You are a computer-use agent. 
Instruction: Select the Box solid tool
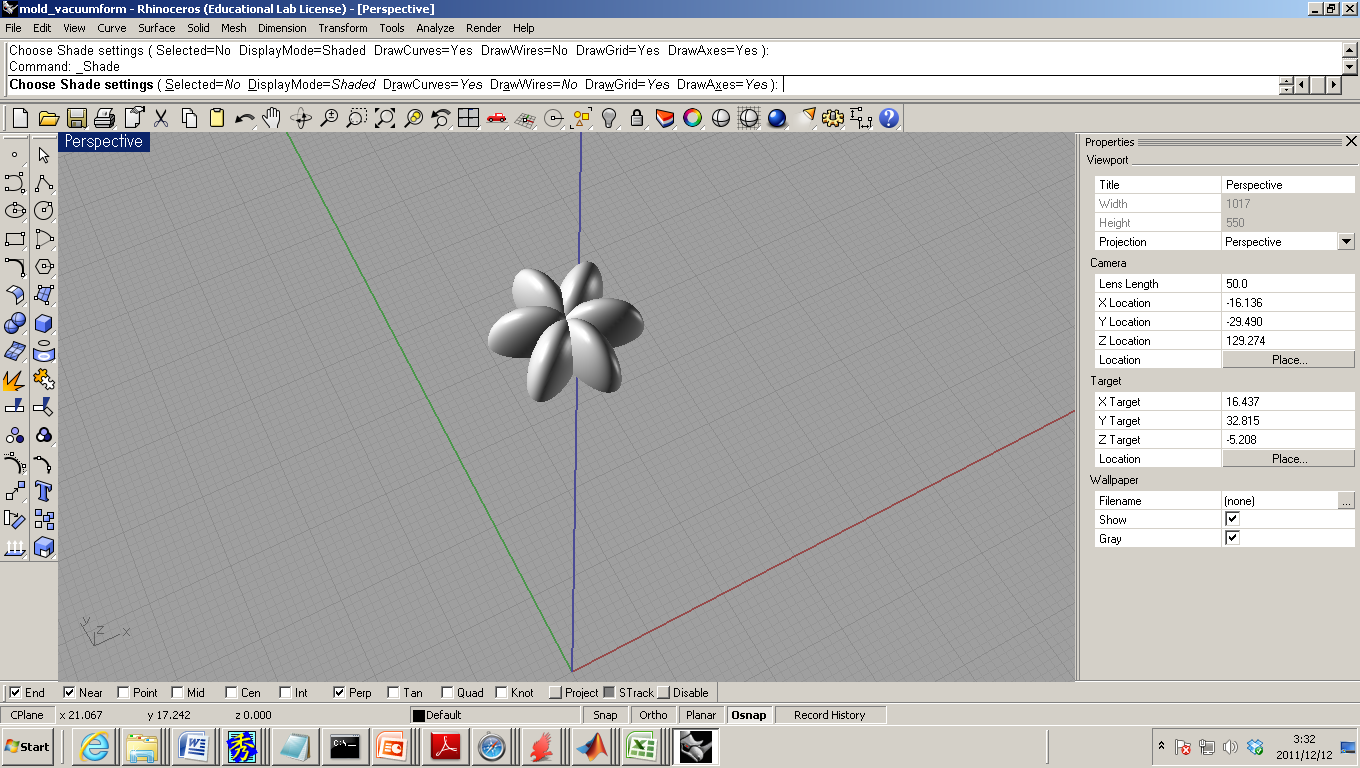click(x=43, y=323)
